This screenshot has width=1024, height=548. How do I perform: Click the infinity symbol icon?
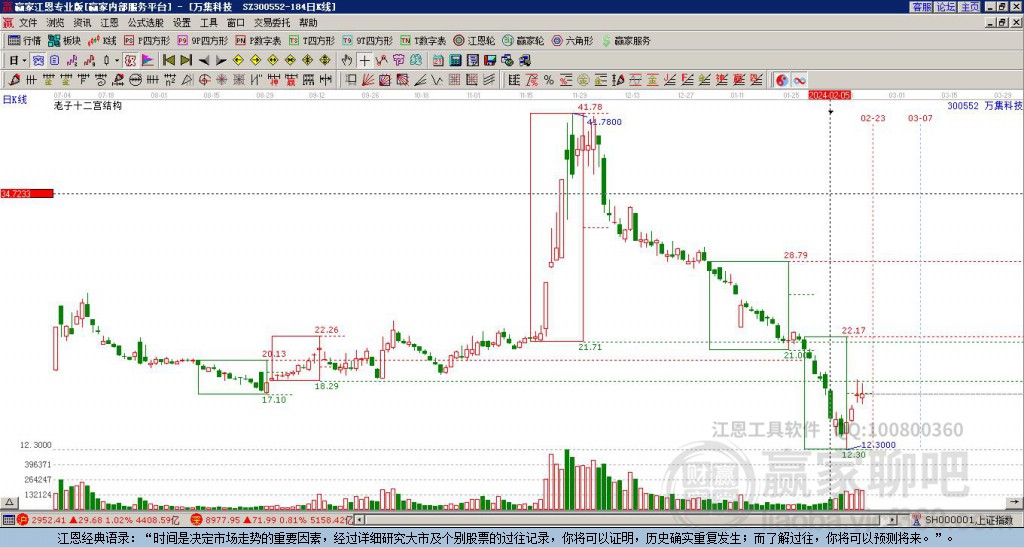(x=799, y=80)
